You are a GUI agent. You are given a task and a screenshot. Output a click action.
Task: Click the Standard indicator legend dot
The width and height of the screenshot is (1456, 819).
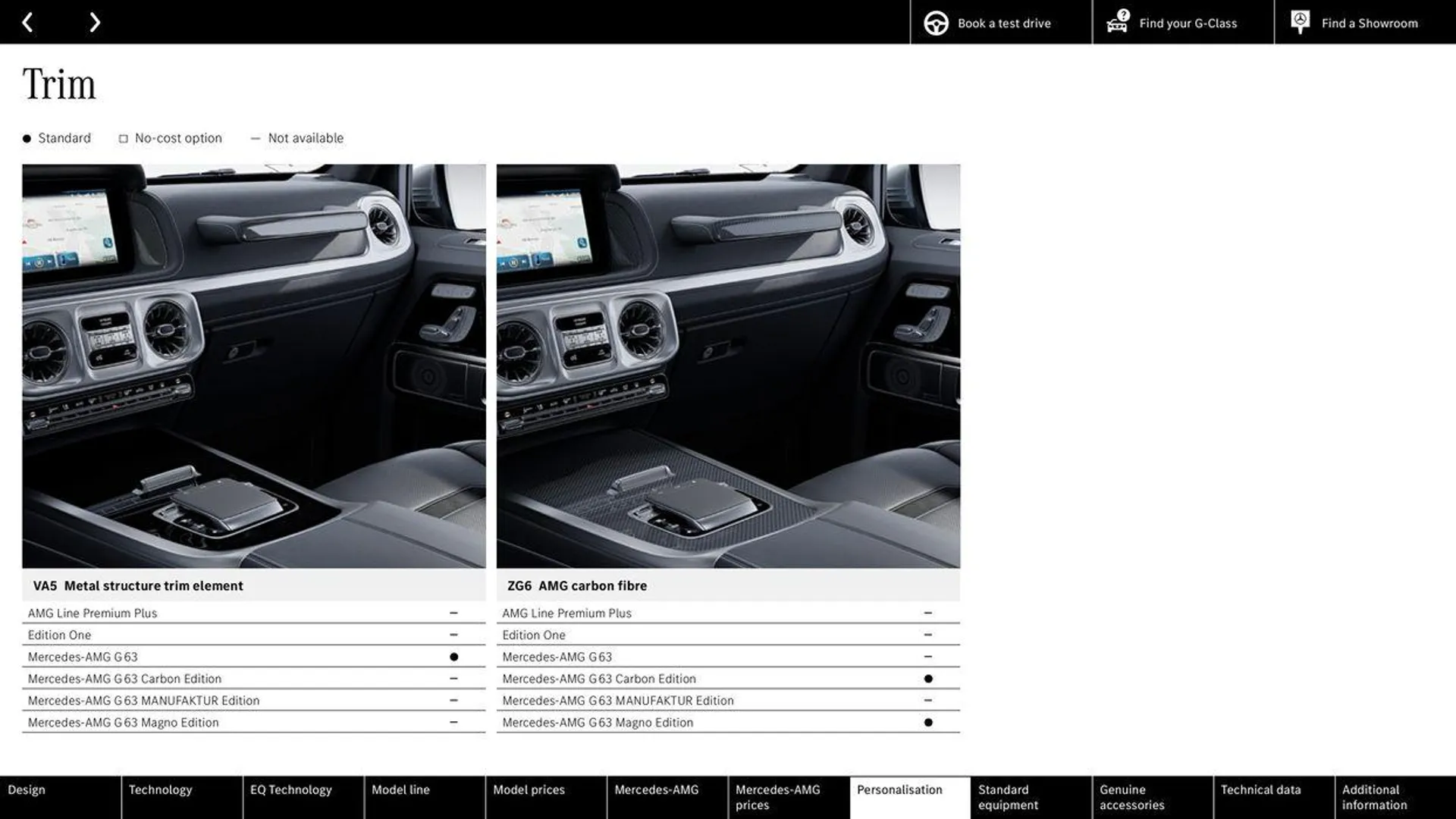tap(26, 138)
